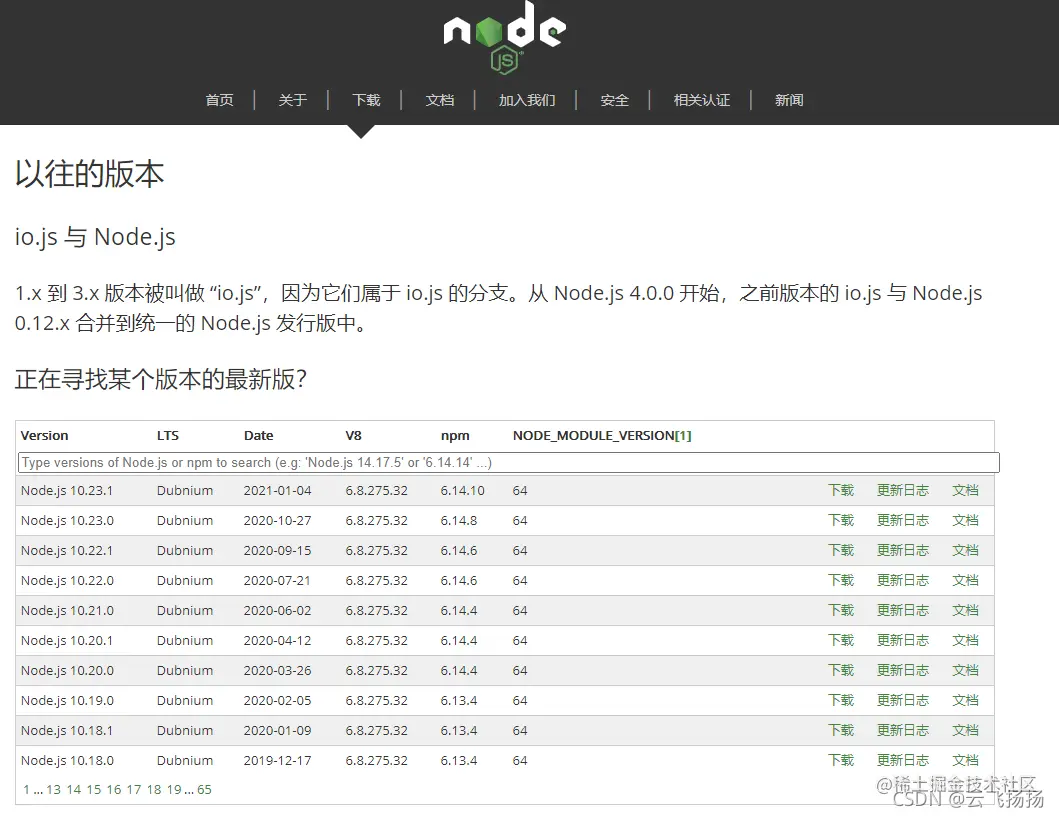Download Node.js 10.21.0
Screen dimensions: 1059x817
(x=842, y=610)
